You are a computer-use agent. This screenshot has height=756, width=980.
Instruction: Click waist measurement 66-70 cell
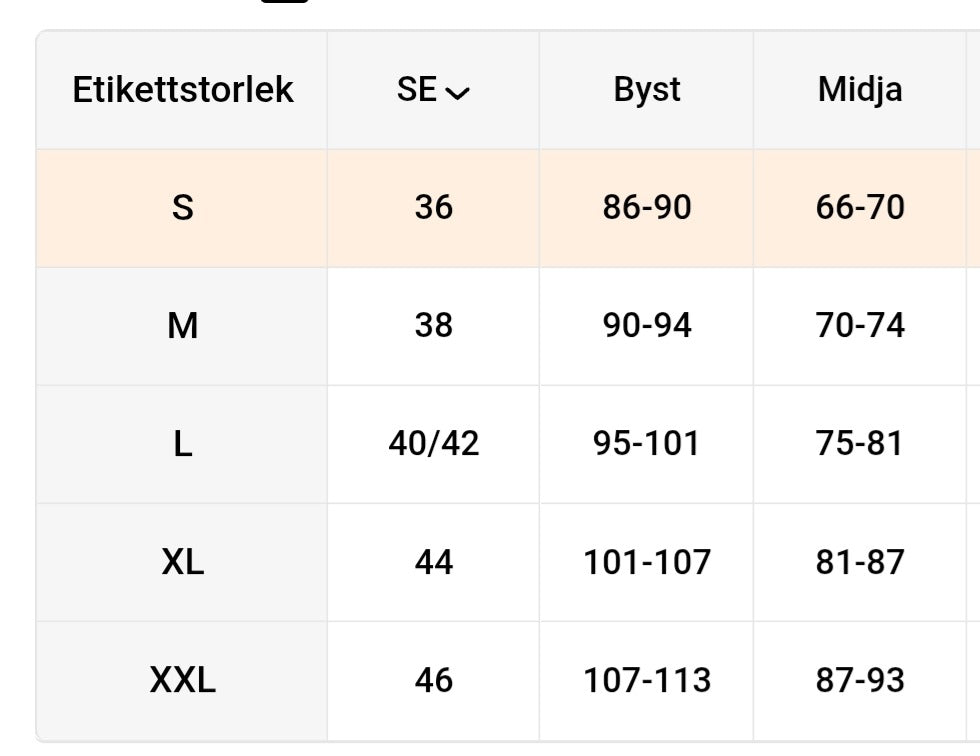[860, 208]
